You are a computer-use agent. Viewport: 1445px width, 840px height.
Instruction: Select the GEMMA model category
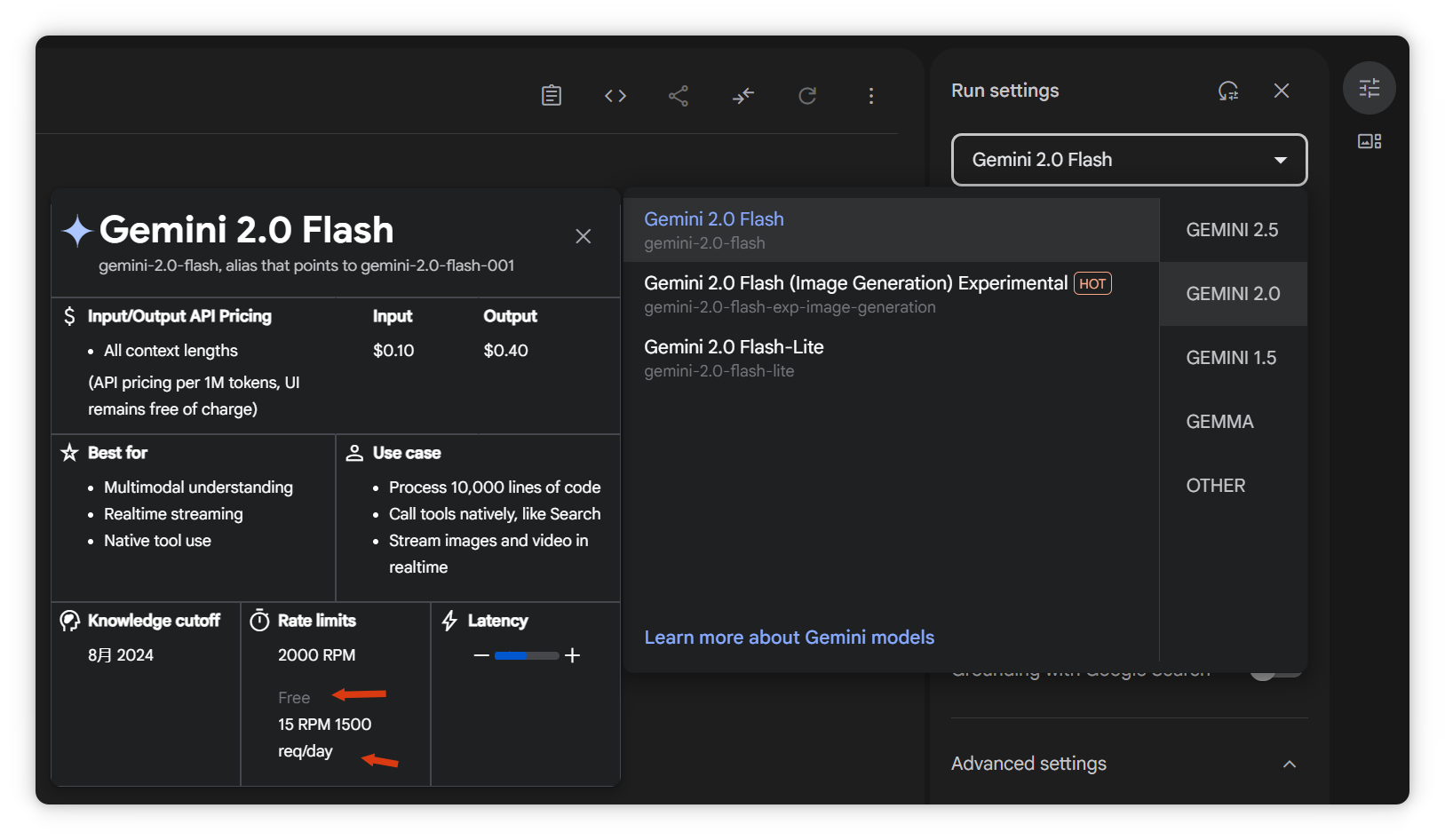click(x=1219, y=422)
